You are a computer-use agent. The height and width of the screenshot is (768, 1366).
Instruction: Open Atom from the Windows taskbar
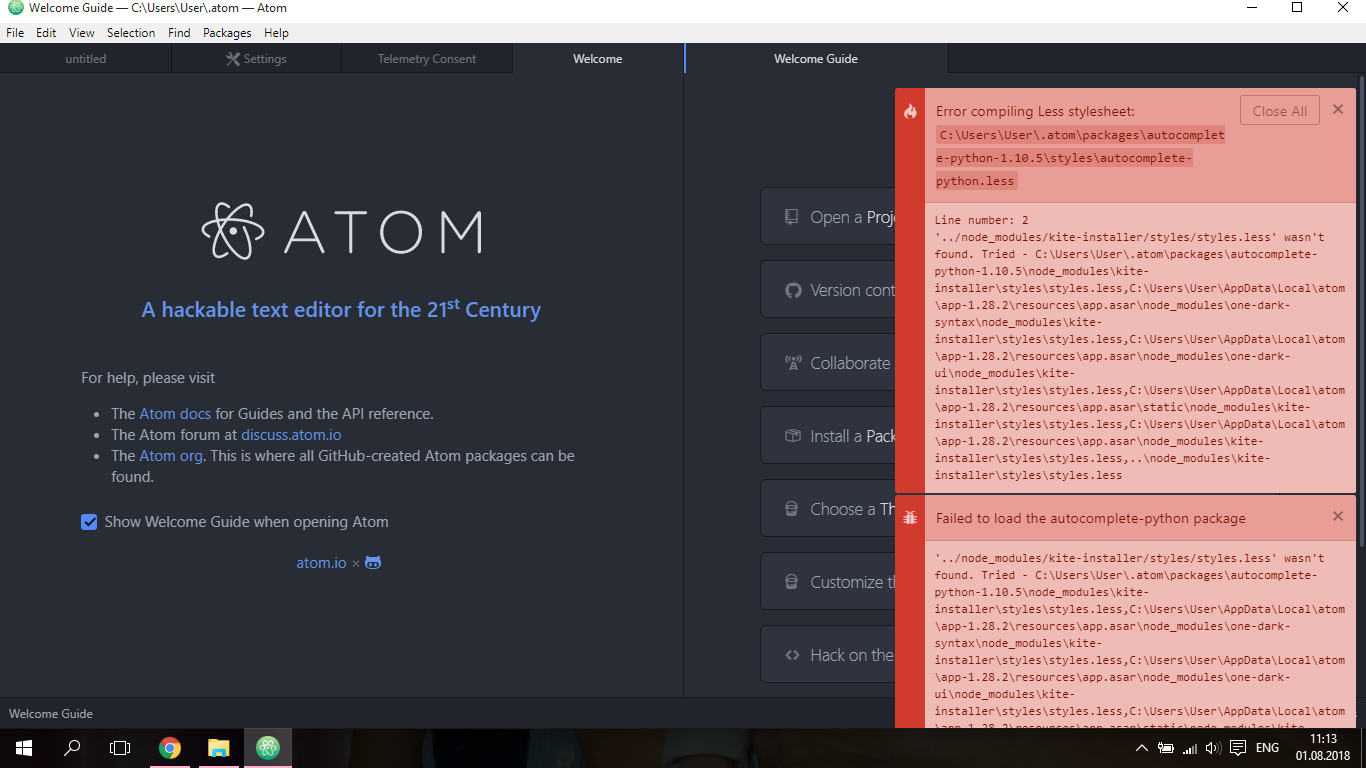click(x=267, y=748)
